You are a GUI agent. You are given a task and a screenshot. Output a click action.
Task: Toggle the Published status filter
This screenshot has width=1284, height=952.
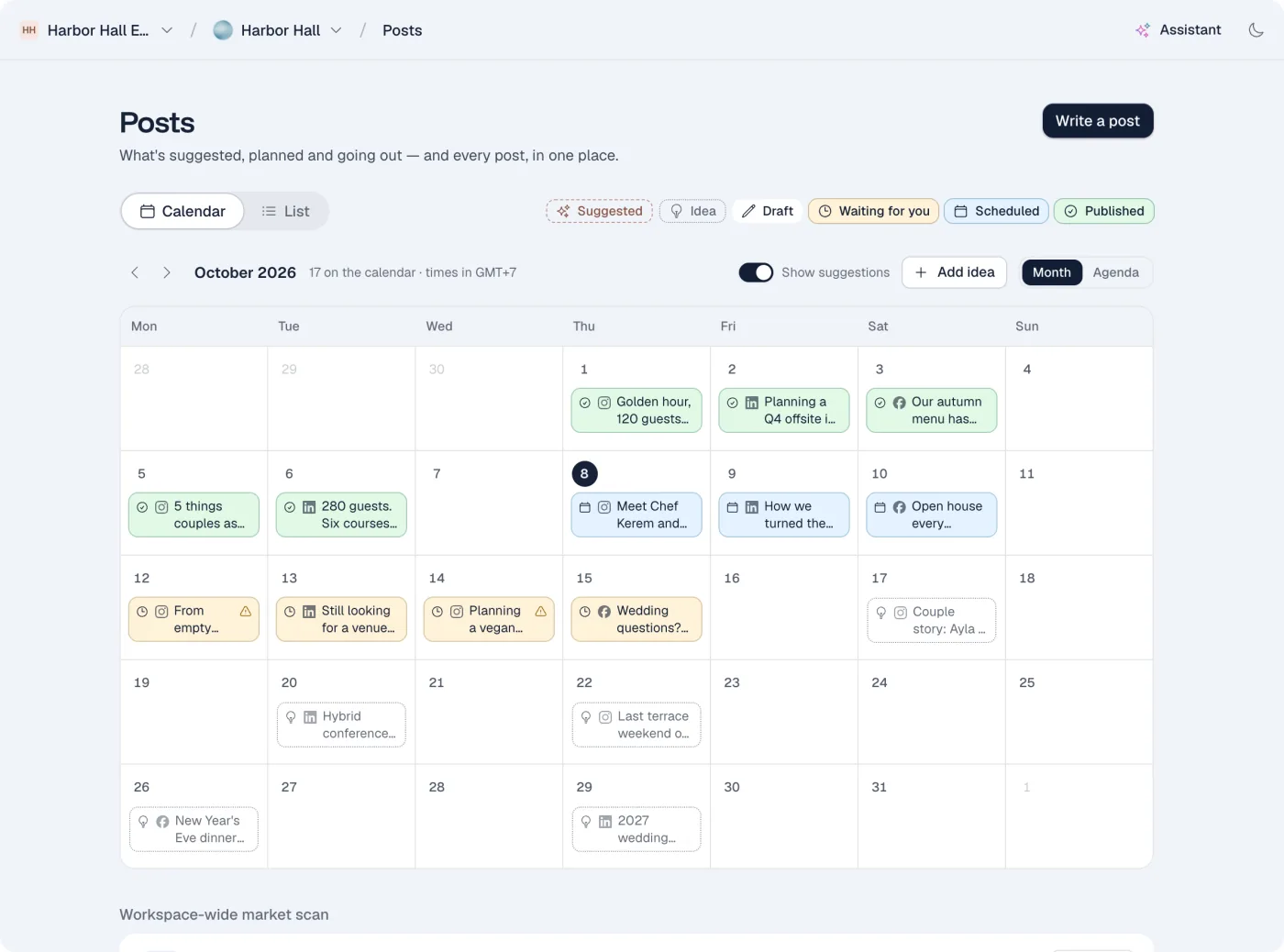(x=1103, y=211)
